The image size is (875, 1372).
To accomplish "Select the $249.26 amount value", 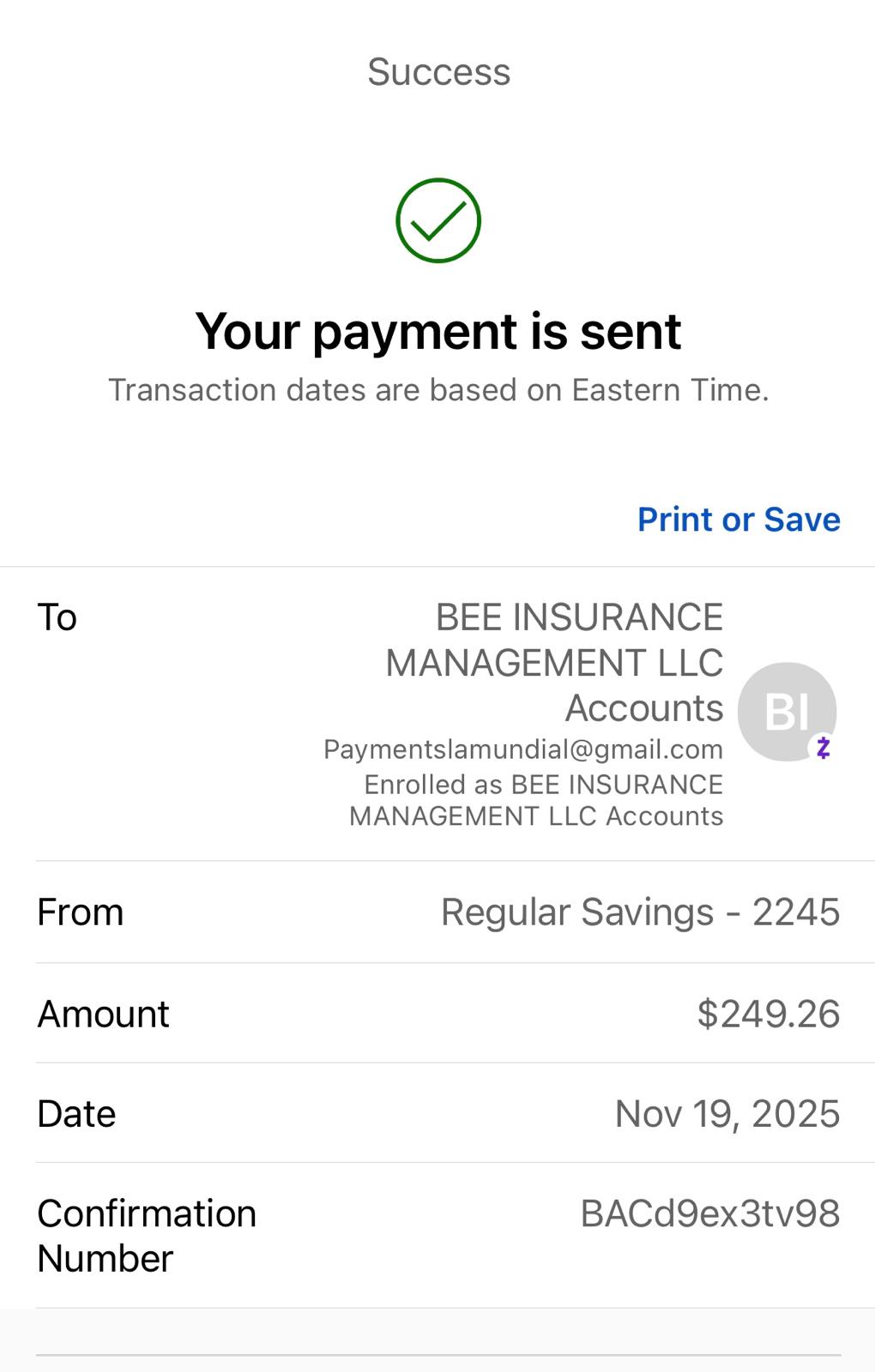I will click(768, 1014).
